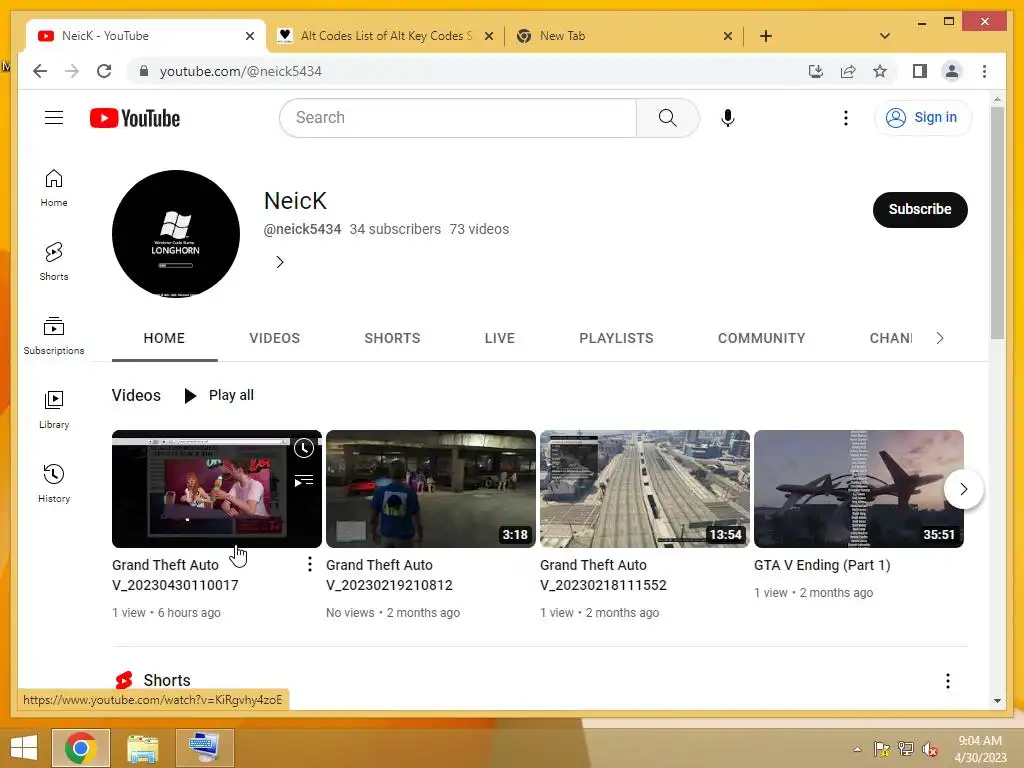
Task: Click Action Center flag in tray
Action: 881,749
